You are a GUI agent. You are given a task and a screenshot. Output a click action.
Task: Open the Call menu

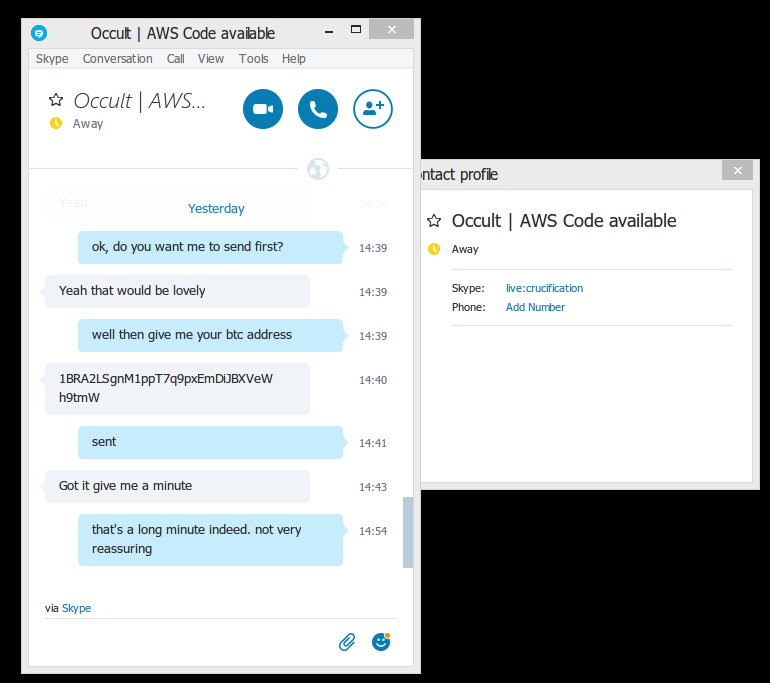(x=175, y=59)
